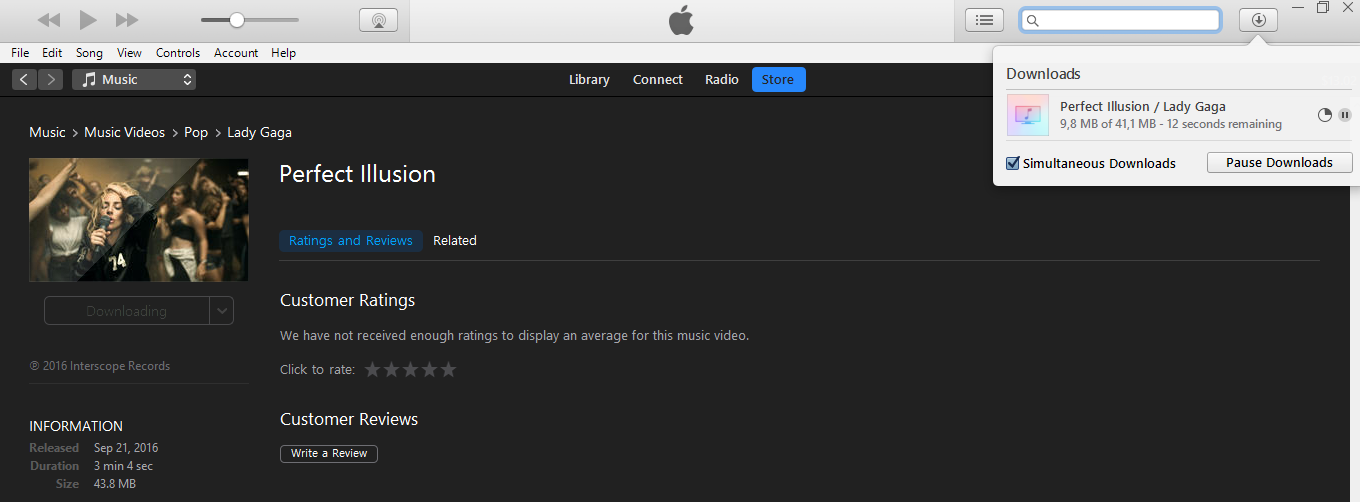Click the 2016 Interscope Records copyright text
Image resolution: width=1360 pixels, height=502 pixels.
click(100, 366)
